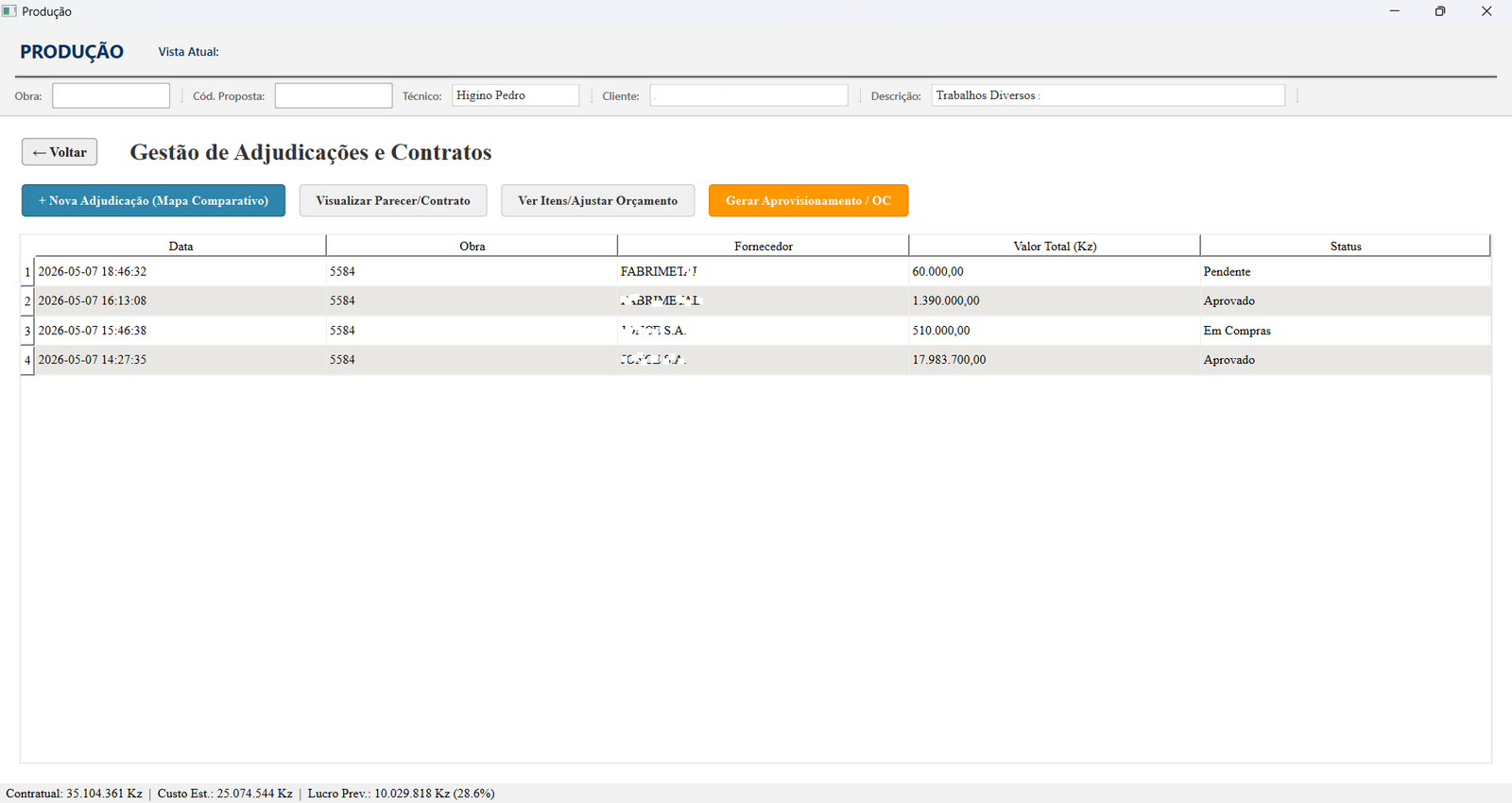Click the Voltar back button
The width and height of the screenshot is (1512, 803).
point(60,152)
